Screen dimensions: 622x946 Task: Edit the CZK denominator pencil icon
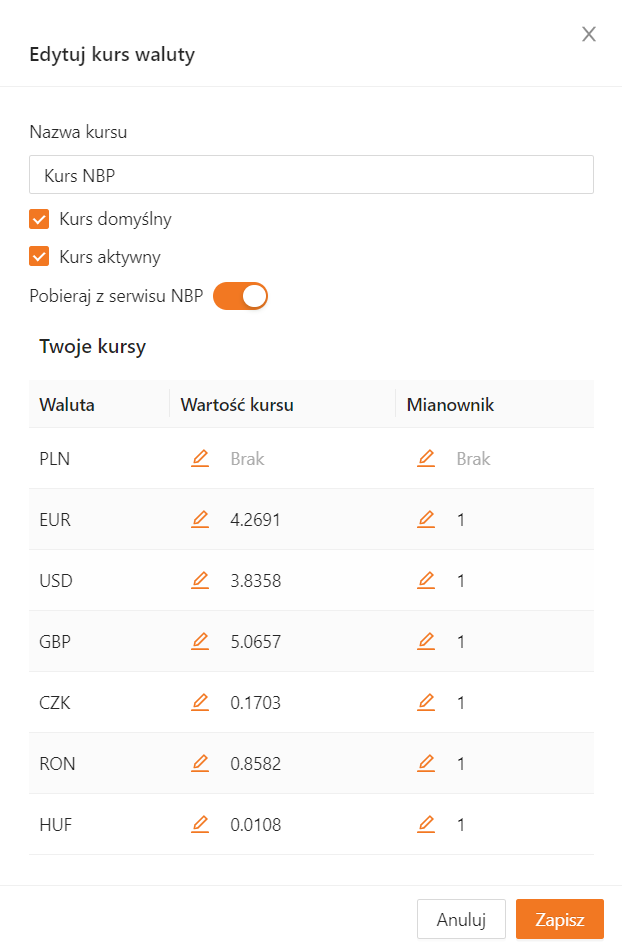[426, 702]
